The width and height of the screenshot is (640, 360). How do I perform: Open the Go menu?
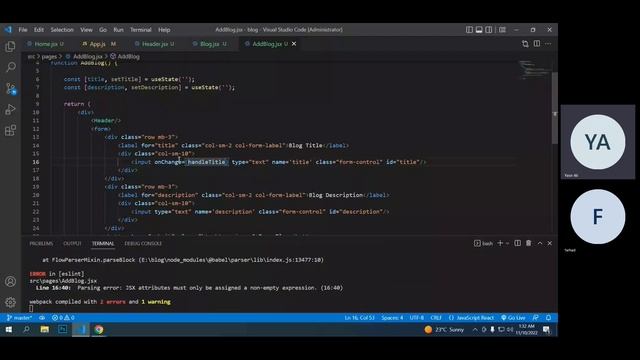(x=103, y=30)
